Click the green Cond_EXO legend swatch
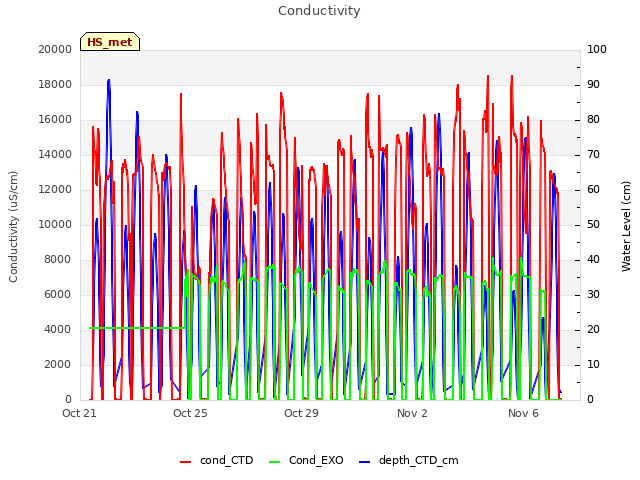This screenshot has height=480, width=640. [275, 462]
